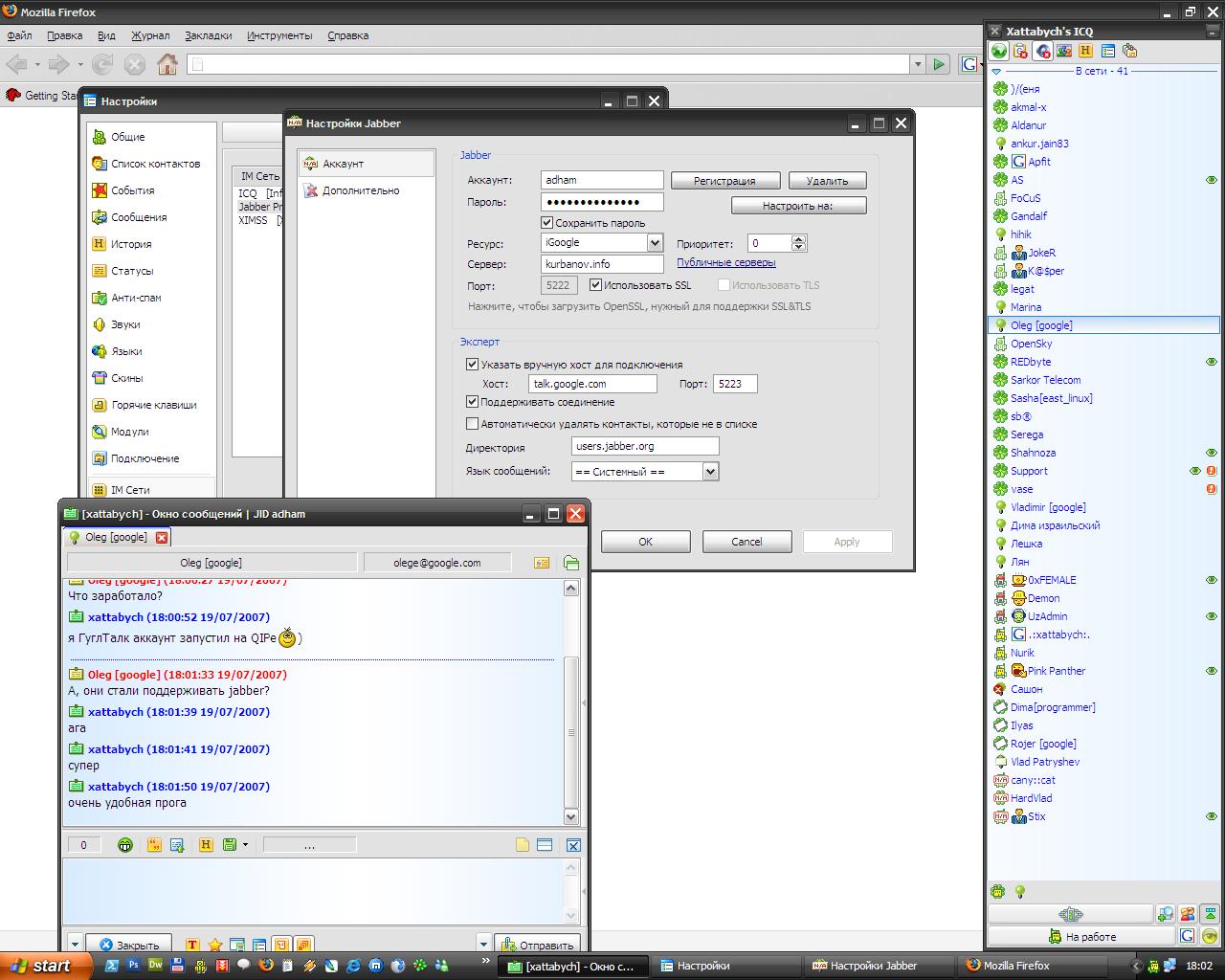This screenshot has height=980, width=1225.
Task: Toggle Указать вручную хост для подключения
Action: click(x=472, y=365)
